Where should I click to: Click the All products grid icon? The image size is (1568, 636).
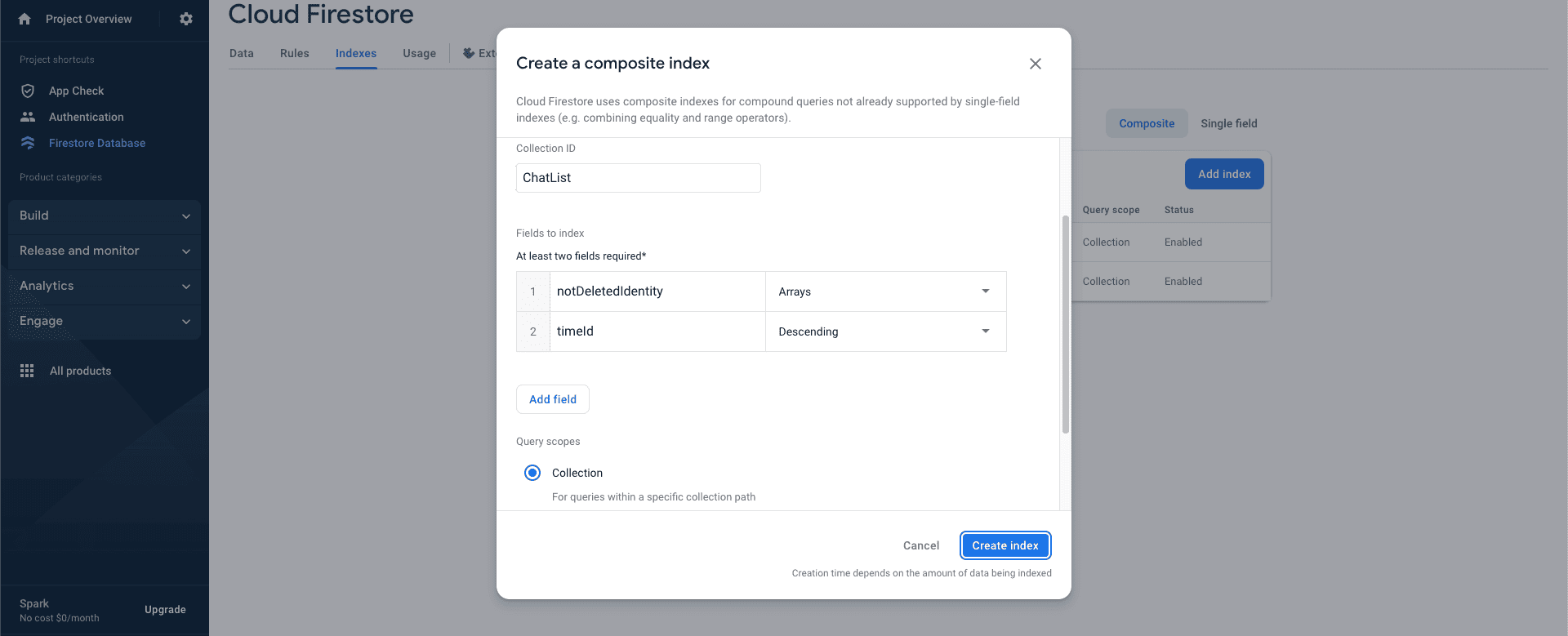click(27, 371)
